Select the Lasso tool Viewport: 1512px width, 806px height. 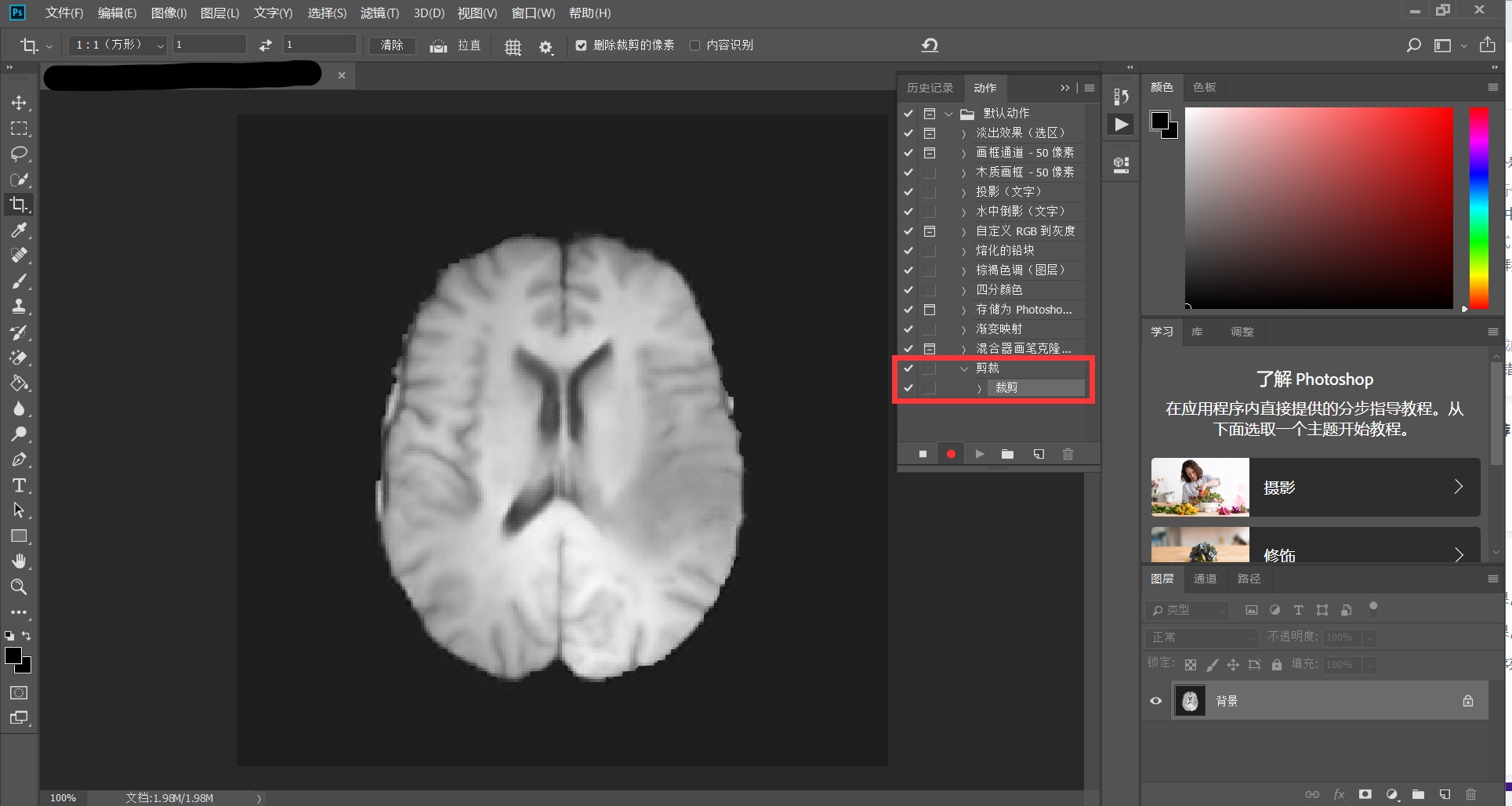pyautogui.click(x=19, y=154)
